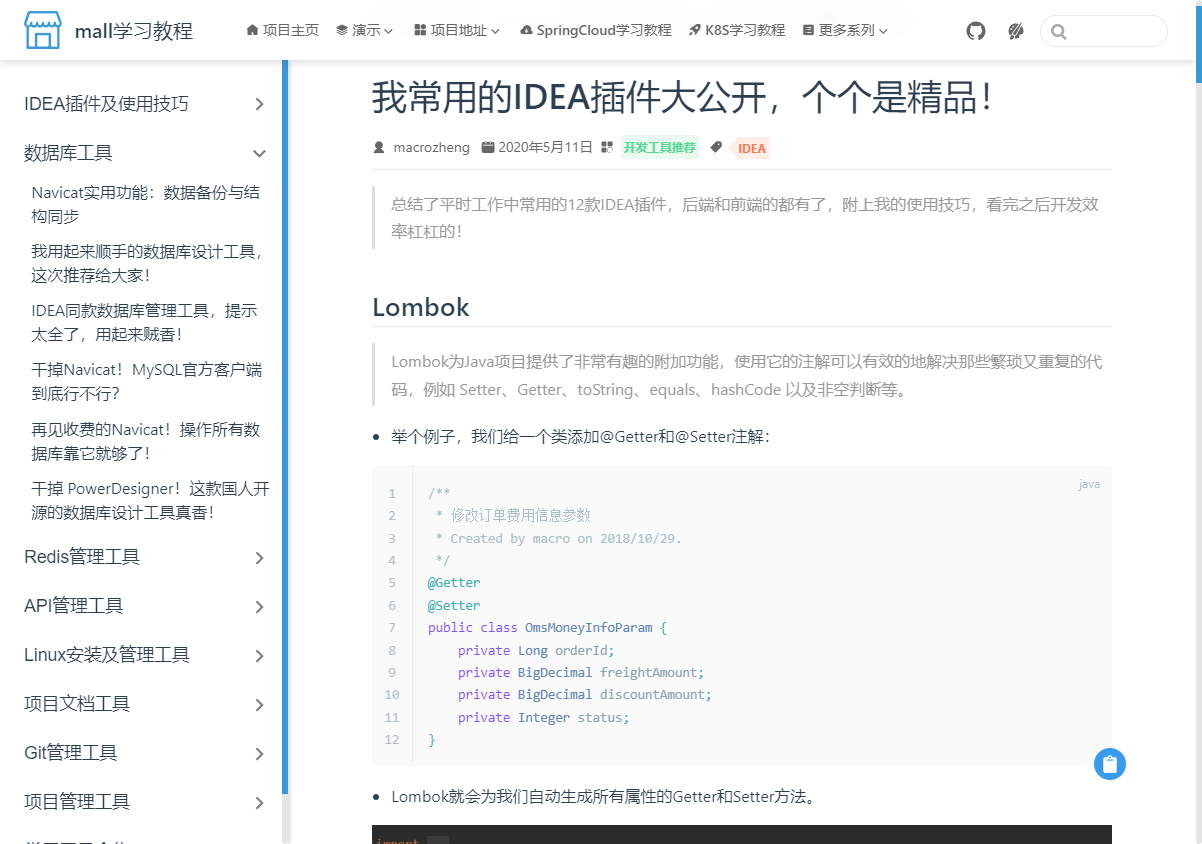Click the search magnifier icon
1202x844 pixels.
1059,32
